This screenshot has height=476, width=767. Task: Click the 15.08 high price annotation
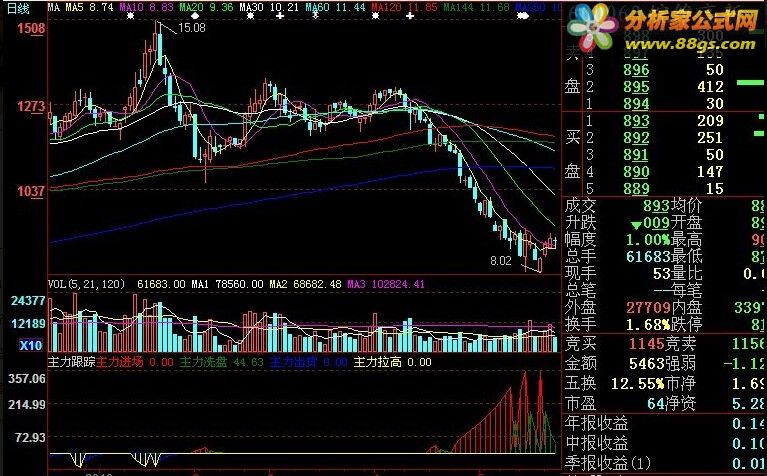pos(192,28)
